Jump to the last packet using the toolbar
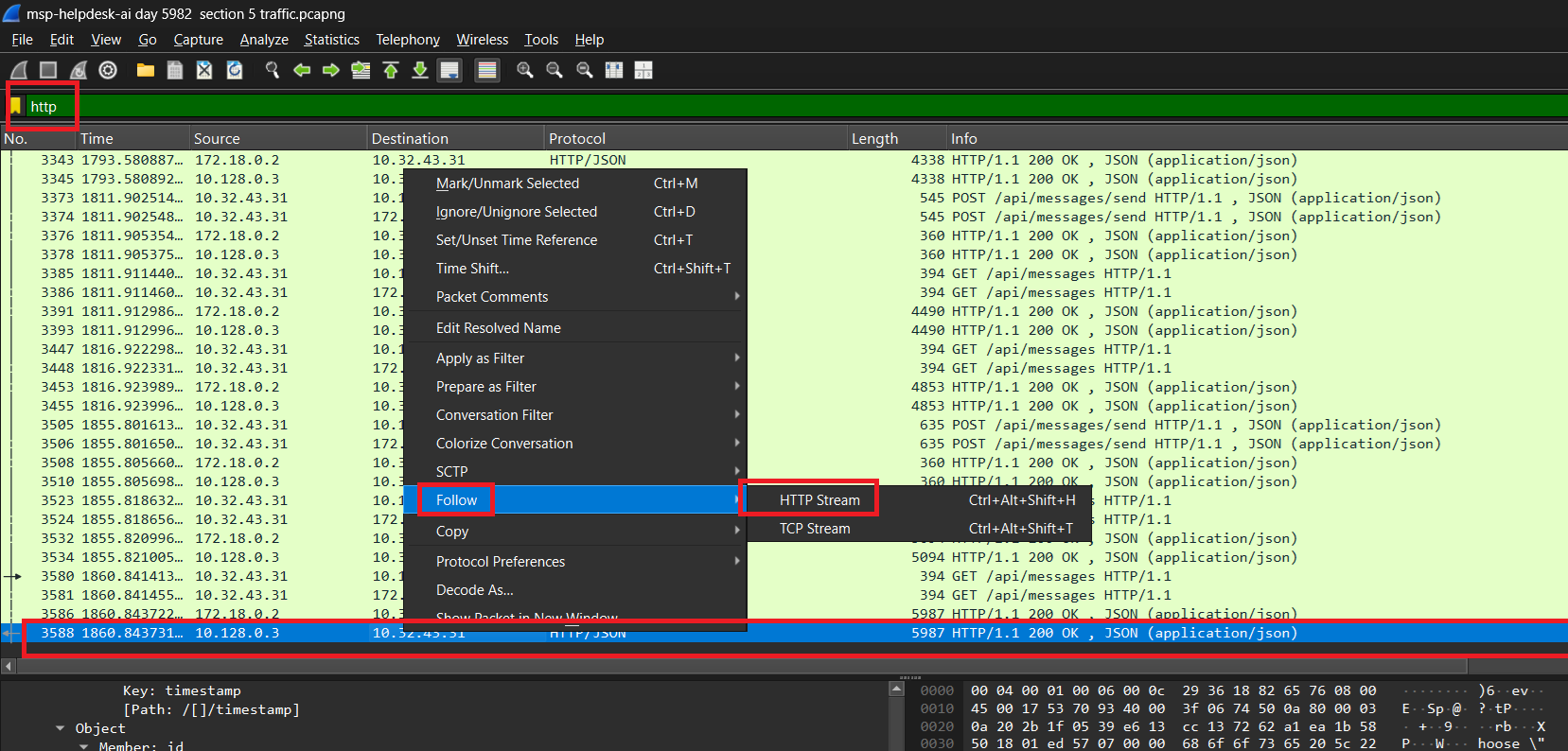This screenshot has height=751, width=1568. pos(420,70)
